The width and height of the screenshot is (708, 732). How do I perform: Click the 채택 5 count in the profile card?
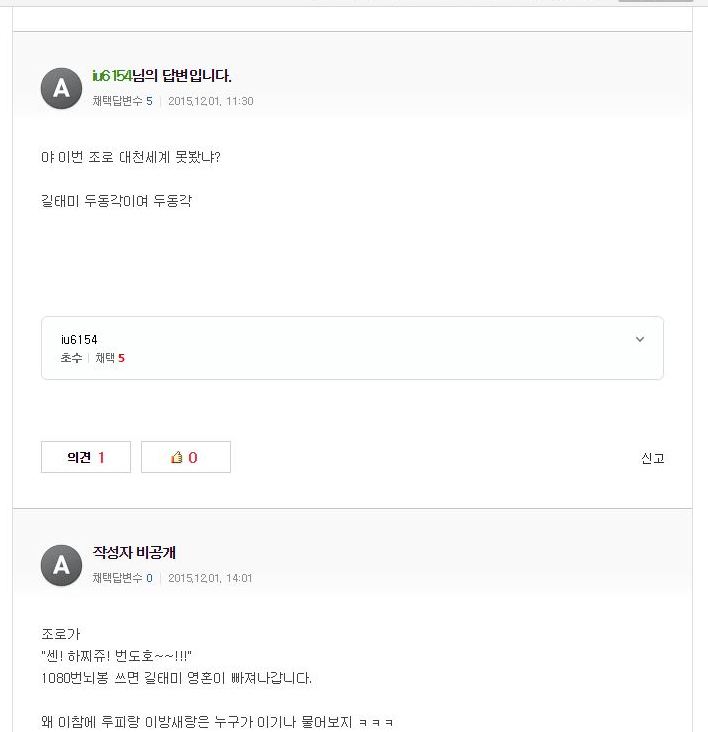pyautogui.click(x=110, y=358)
